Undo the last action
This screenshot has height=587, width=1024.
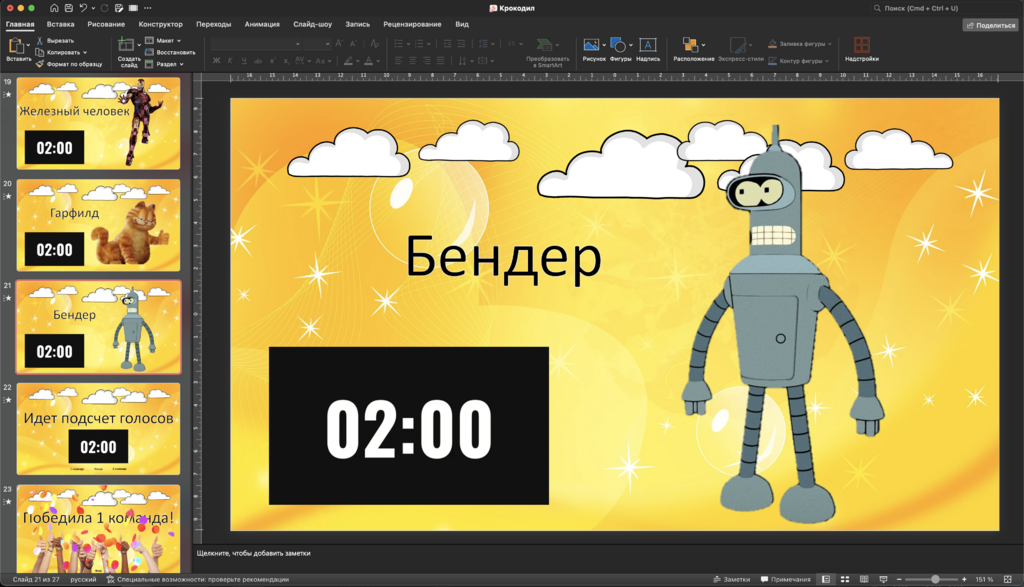click(83, 8)
